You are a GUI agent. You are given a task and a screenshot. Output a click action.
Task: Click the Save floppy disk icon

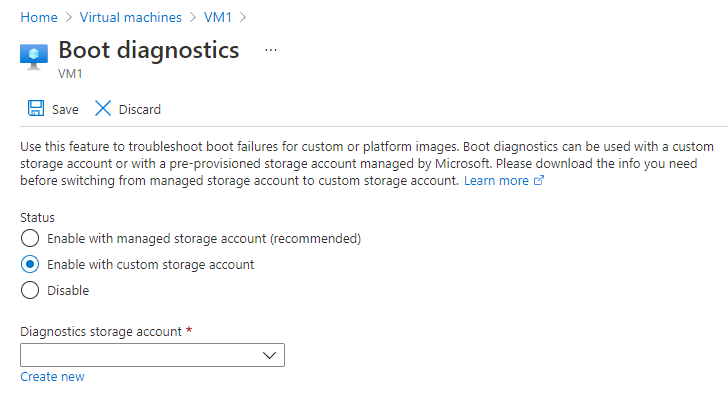pos(36,109)
